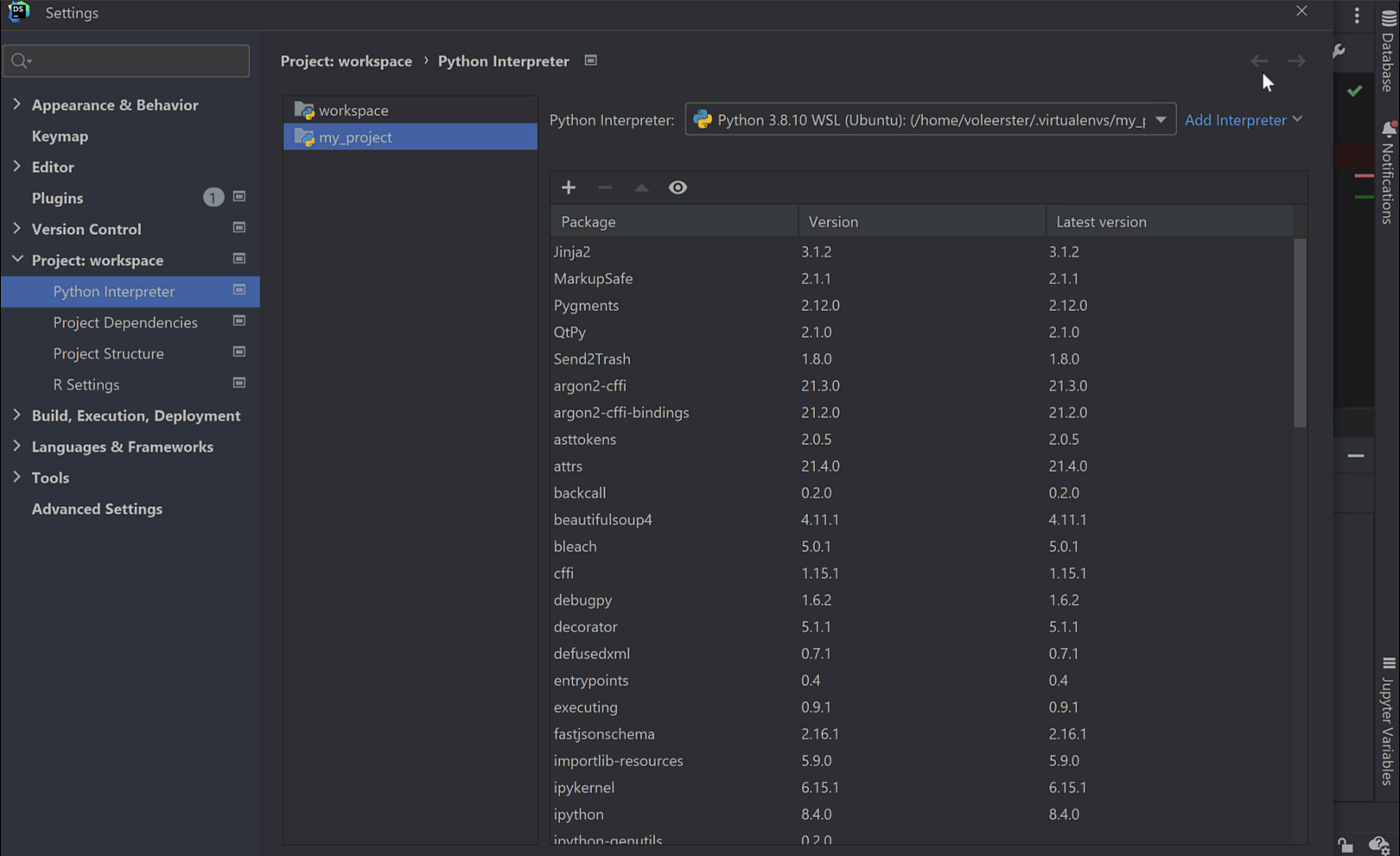The width and height of the screenshot is (1400, 856).
Task: Select the importlib-resources package row
Action: point(922,760)
